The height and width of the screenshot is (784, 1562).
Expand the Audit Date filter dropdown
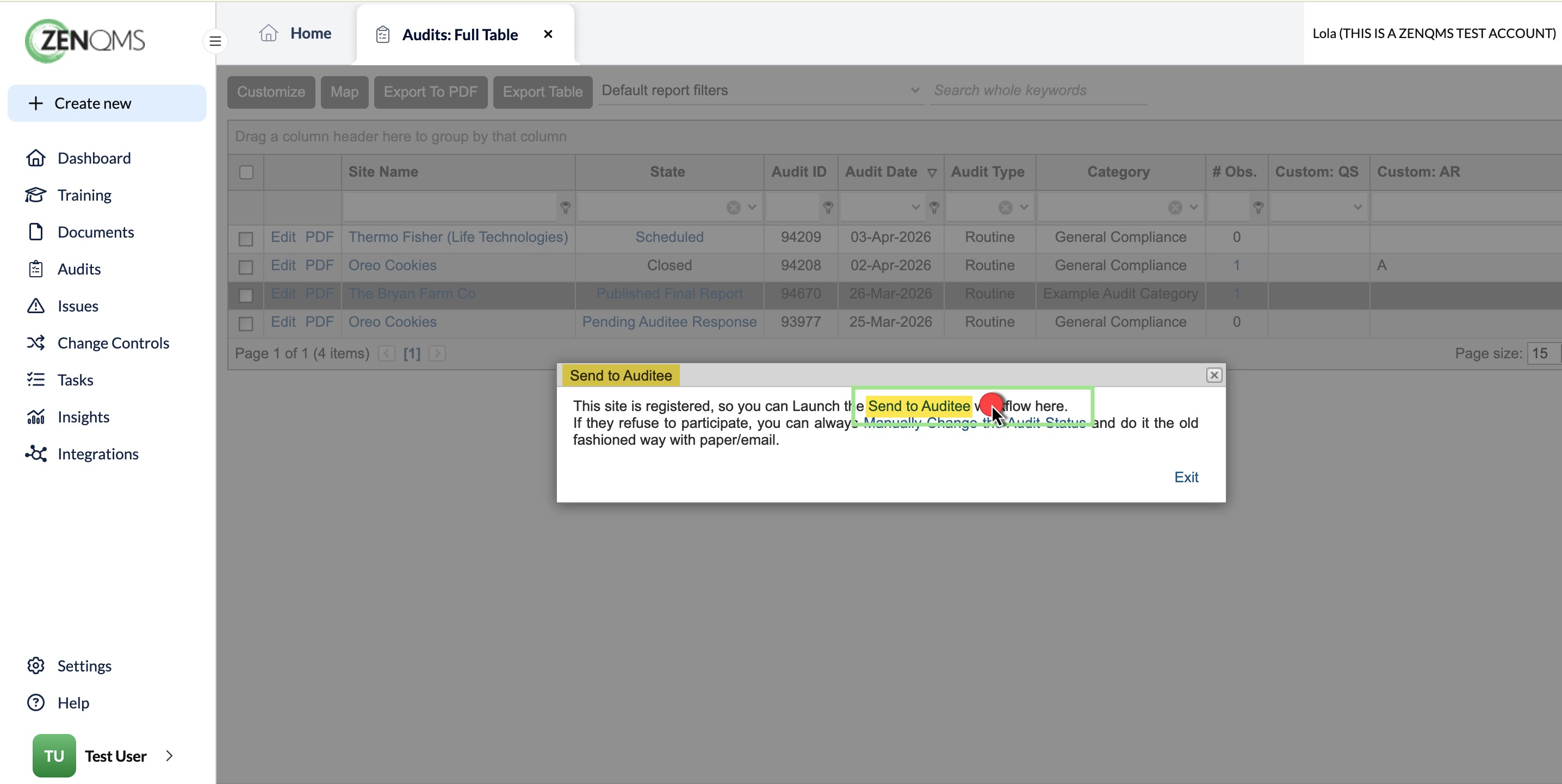(916, 207)
